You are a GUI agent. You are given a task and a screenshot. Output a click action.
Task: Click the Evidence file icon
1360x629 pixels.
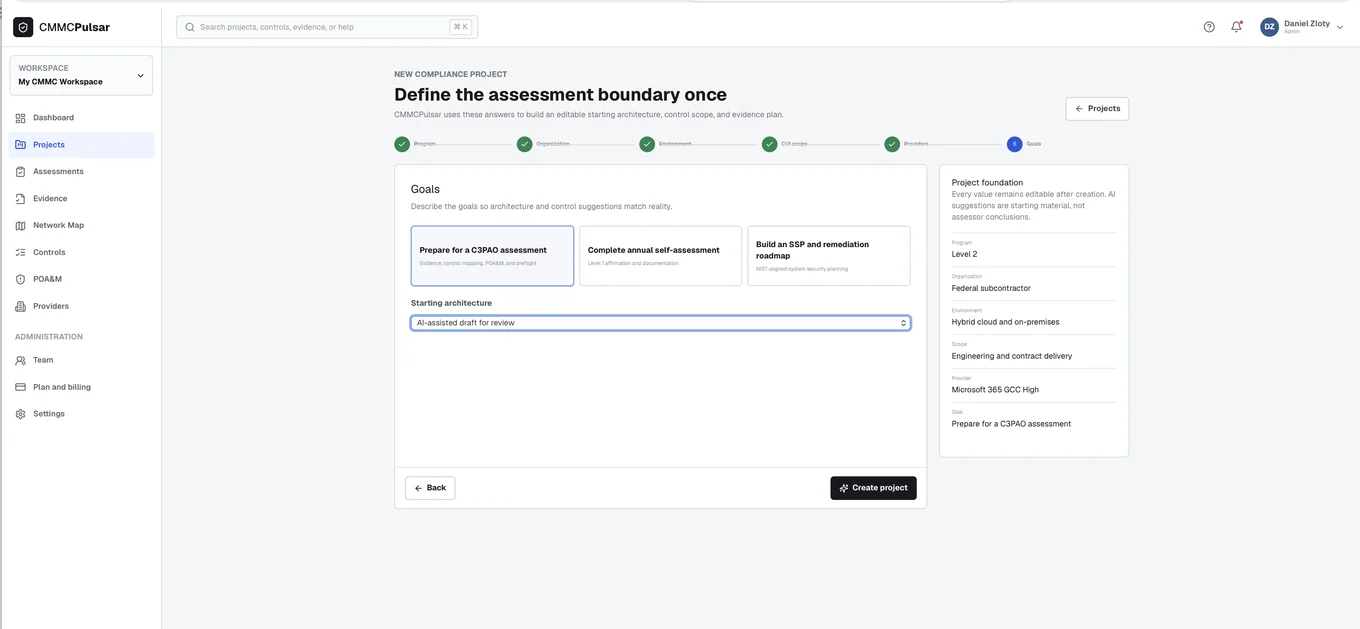click(20, 199)
